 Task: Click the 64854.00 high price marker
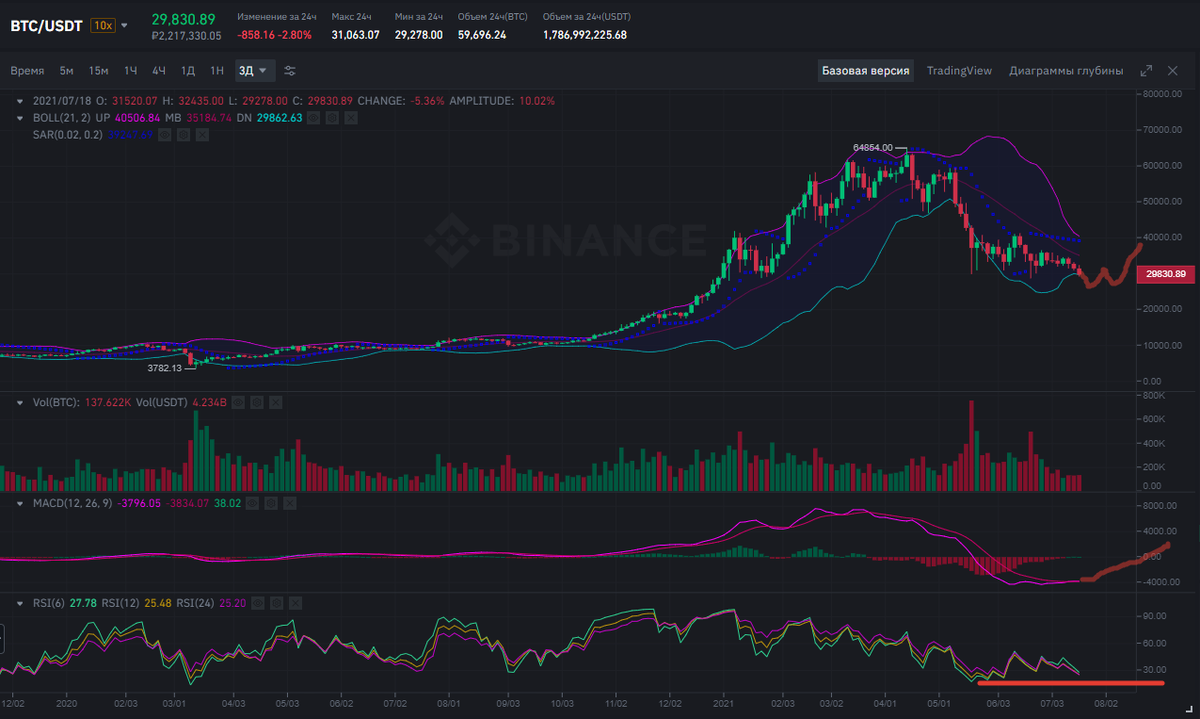(872, 147)
